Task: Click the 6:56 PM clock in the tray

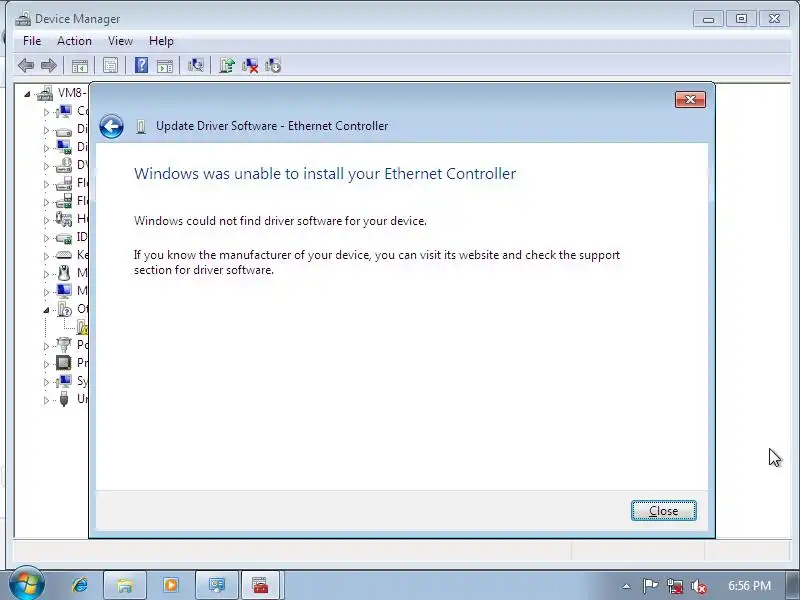Action: tap(749, 586)
